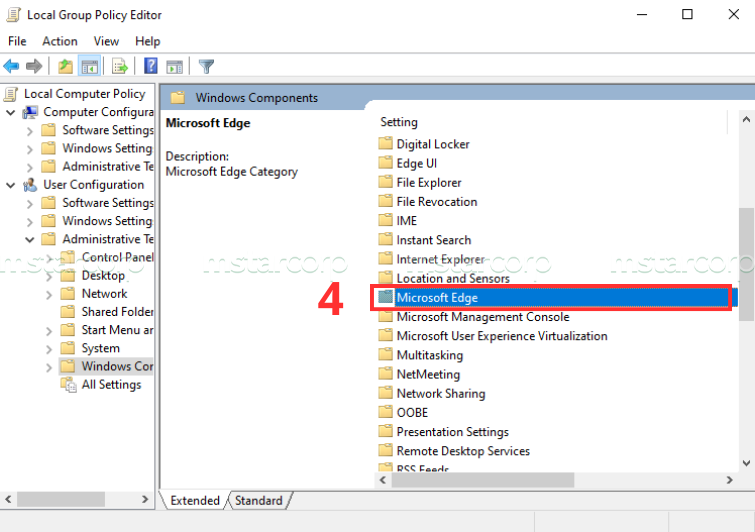Select Desktop in the policy tree
The height and width of the screenshot is (532, 755).
103,276
